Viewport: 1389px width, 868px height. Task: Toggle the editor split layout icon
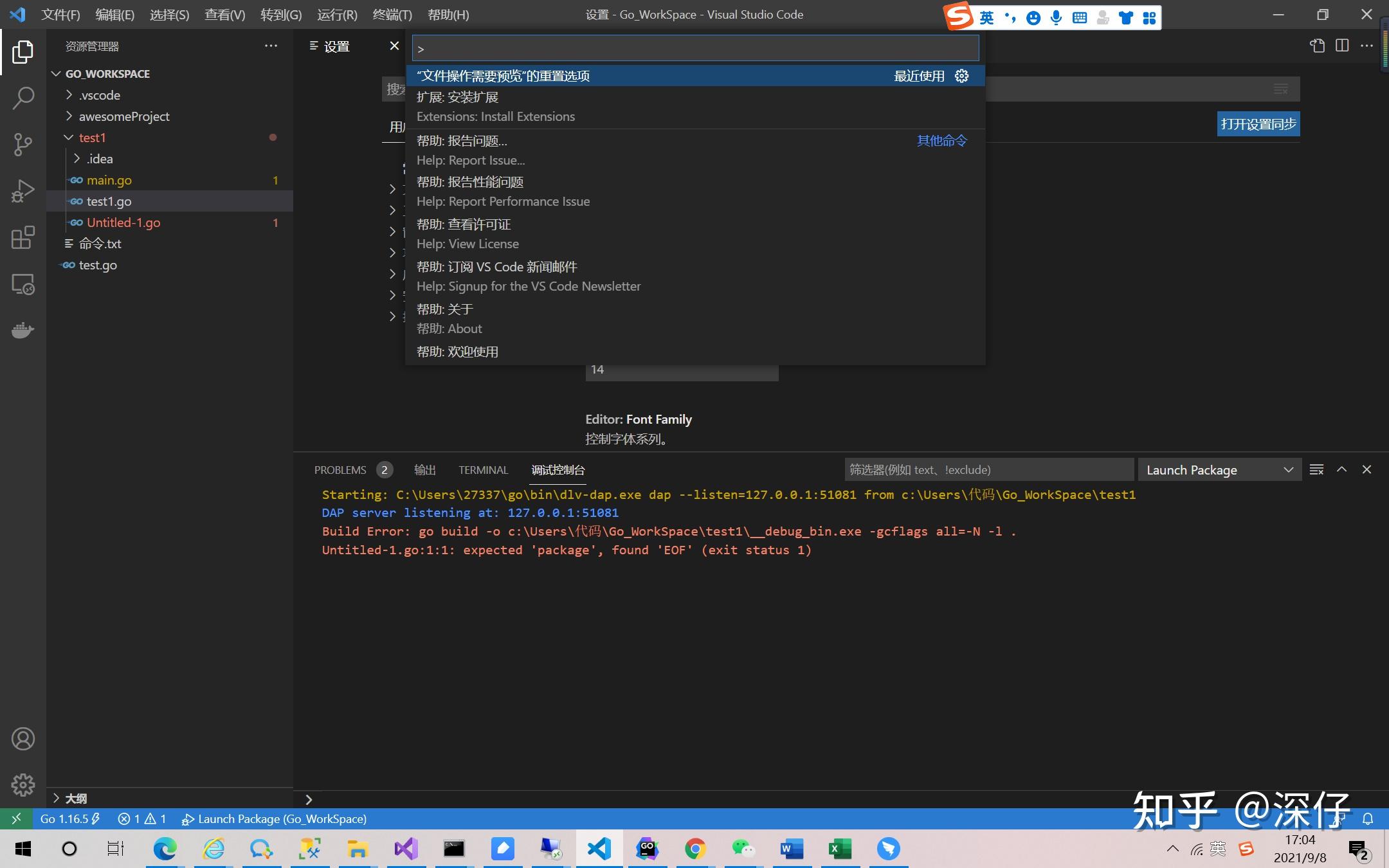point(1342,46)
